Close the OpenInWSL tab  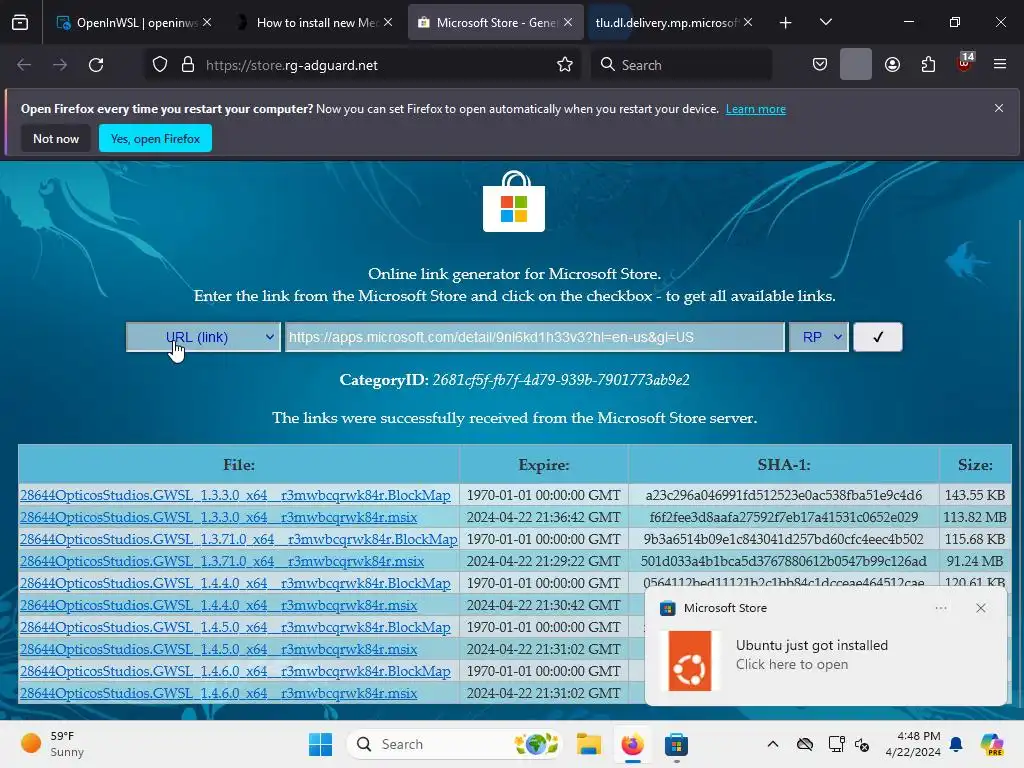(207, 22)
